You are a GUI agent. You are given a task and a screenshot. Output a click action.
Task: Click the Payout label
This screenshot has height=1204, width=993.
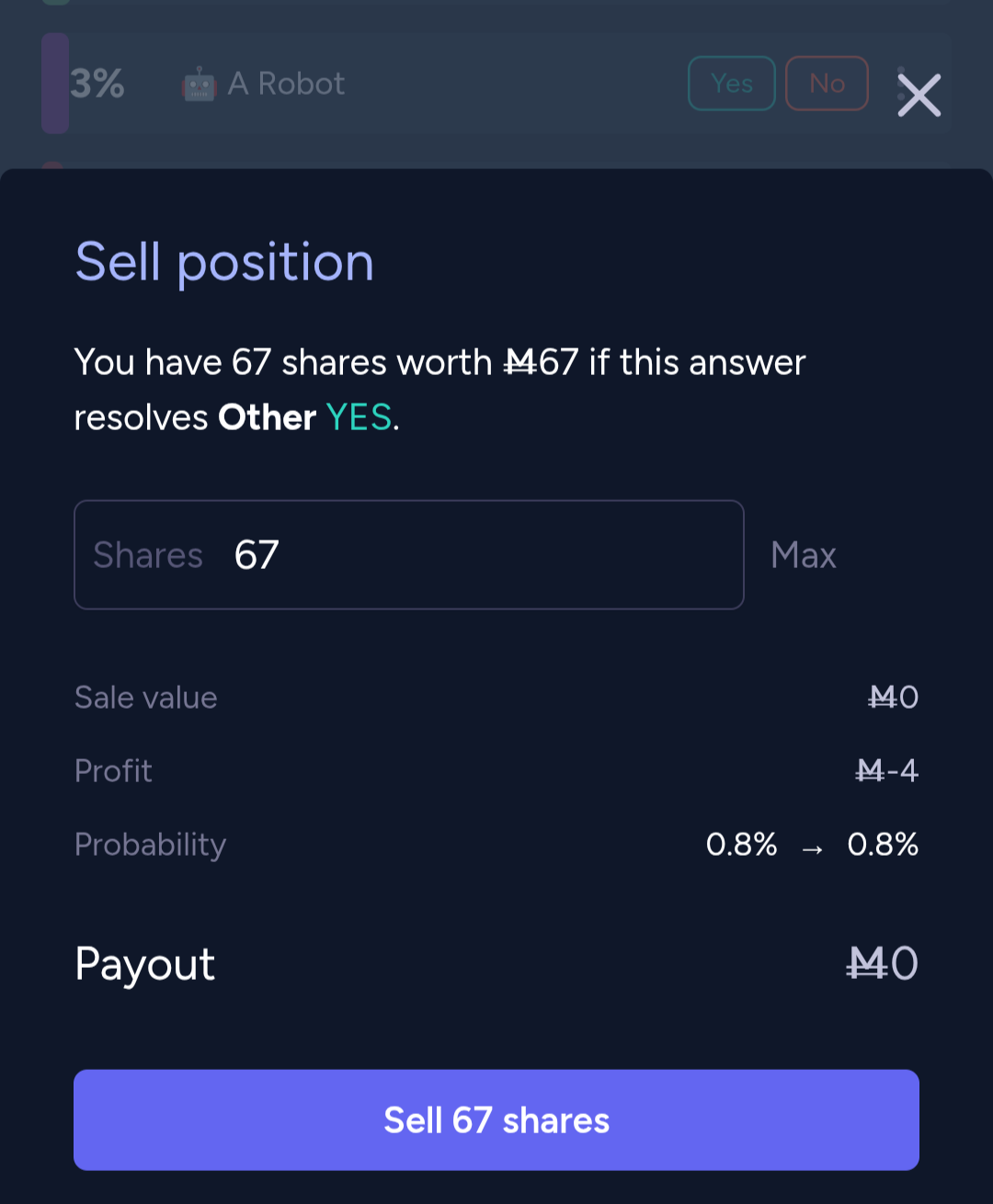click(144, 964)
